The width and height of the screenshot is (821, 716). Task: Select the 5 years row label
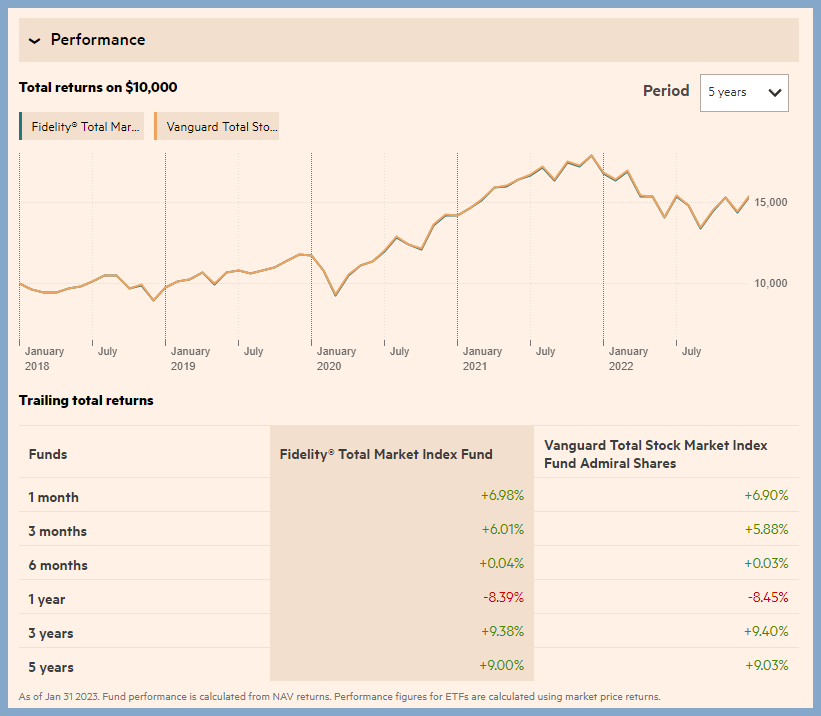(x=51, y=667)
